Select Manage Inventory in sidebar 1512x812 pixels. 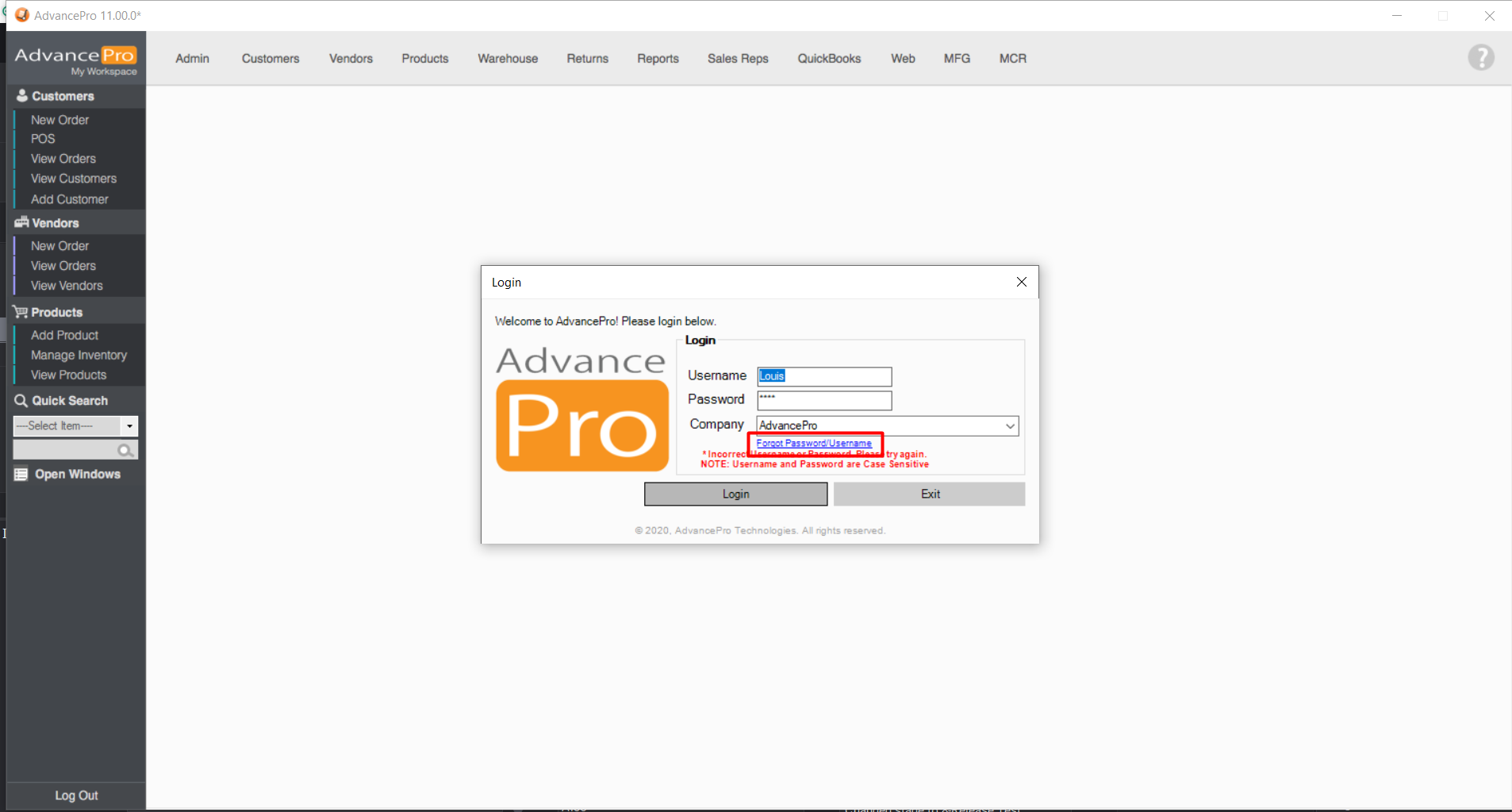tap(79, 356)
